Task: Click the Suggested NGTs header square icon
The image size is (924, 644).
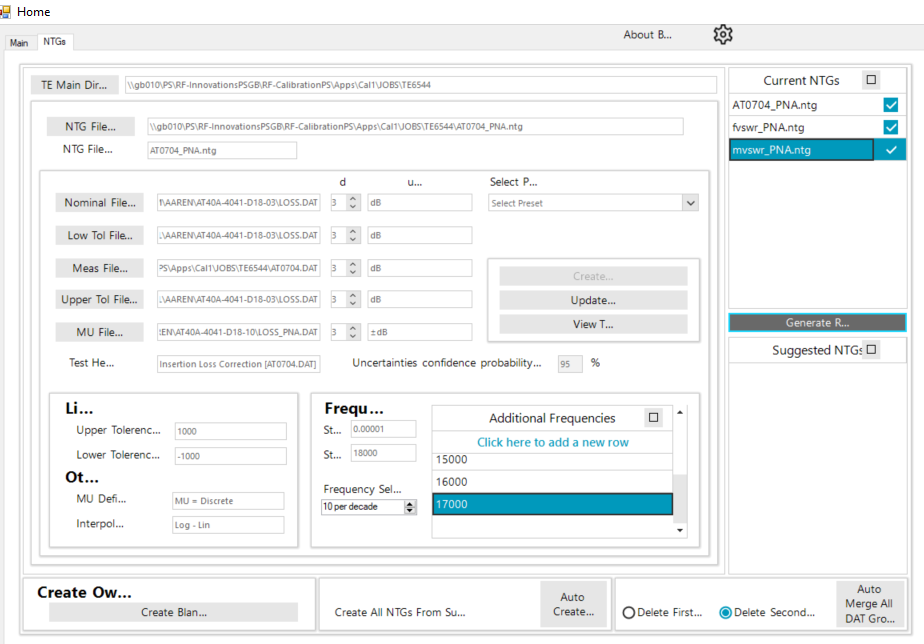Action: [x=871, y=350]
